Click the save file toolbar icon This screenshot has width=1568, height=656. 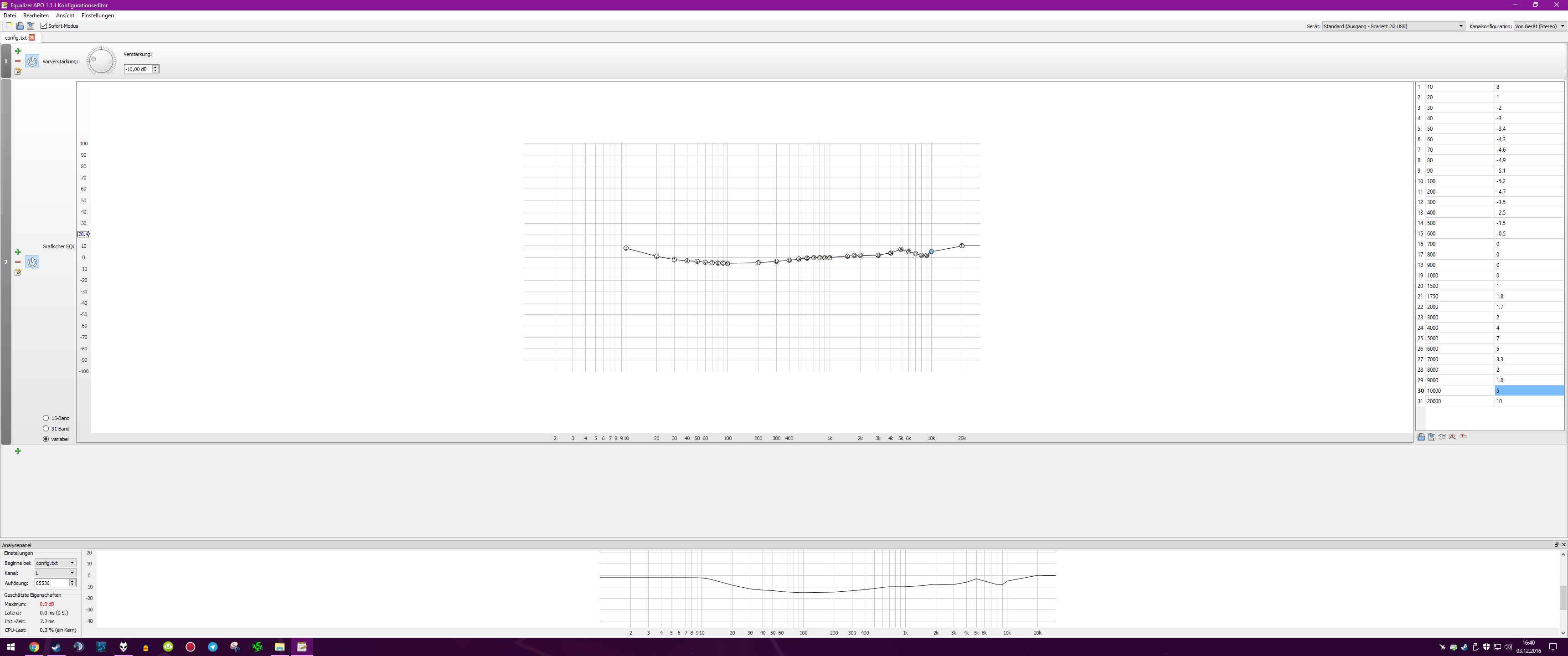click(x=31, y=26)
